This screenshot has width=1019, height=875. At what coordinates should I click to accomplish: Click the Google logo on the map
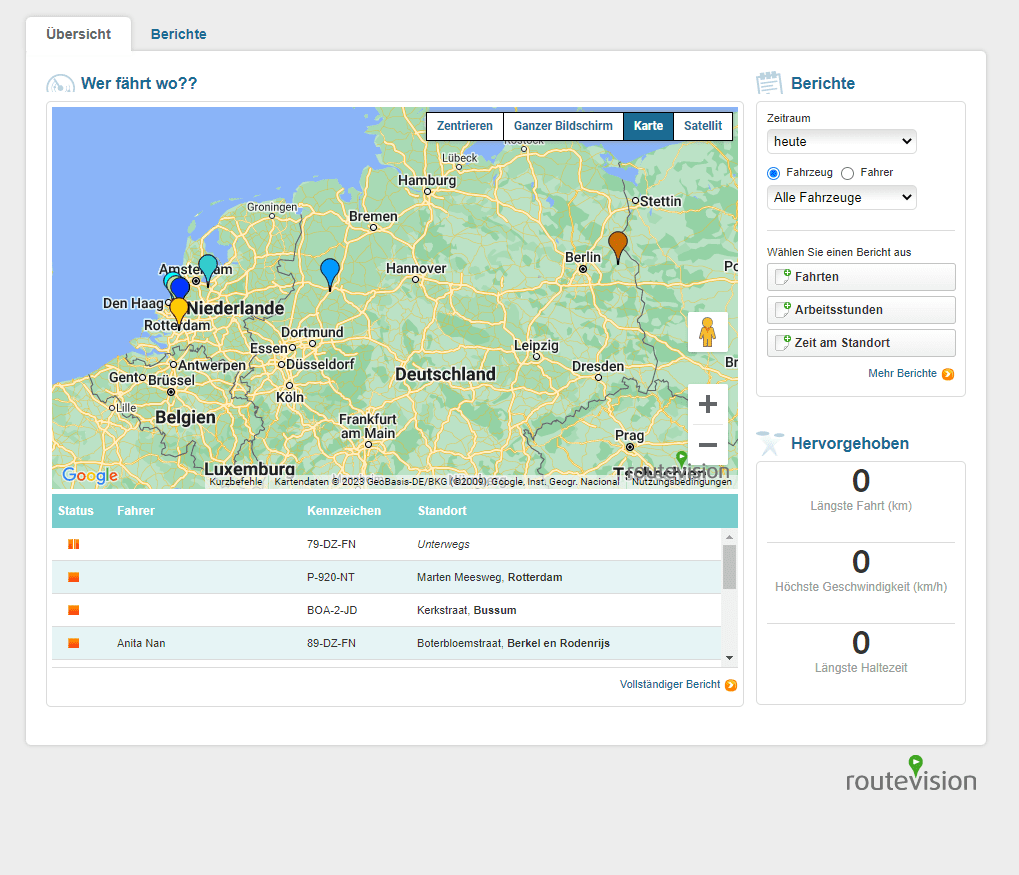[x=90, y=475]
